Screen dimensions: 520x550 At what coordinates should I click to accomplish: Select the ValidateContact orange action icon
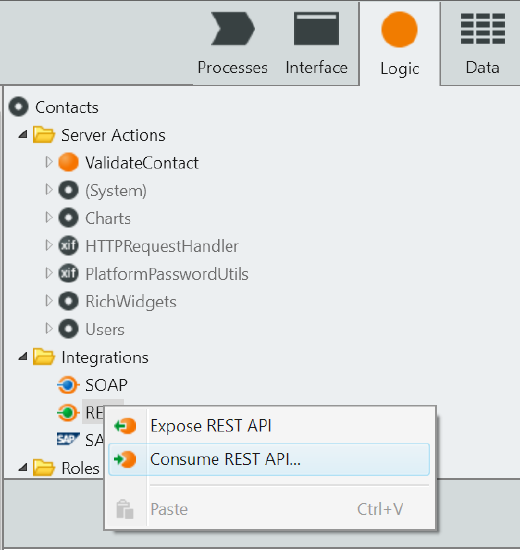[x=68, y=162]
